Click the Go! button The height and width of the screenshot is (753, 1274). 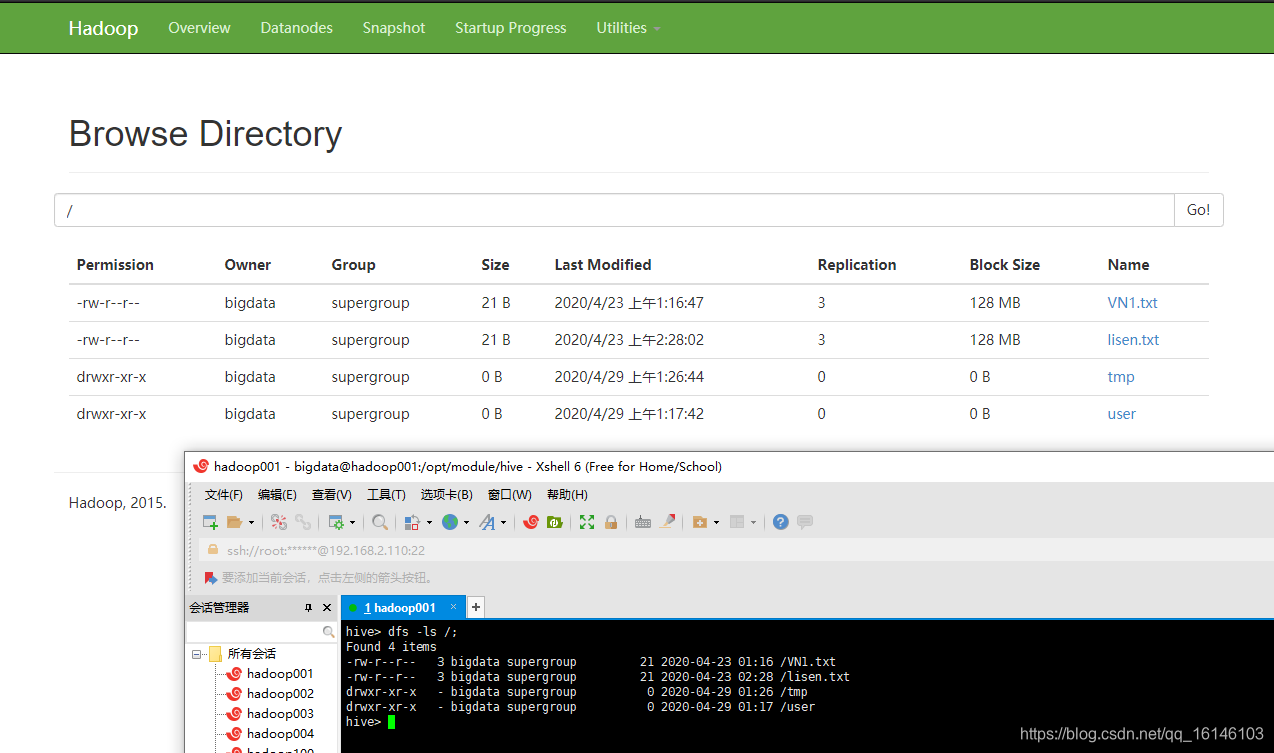click(x=1198, y=210)
